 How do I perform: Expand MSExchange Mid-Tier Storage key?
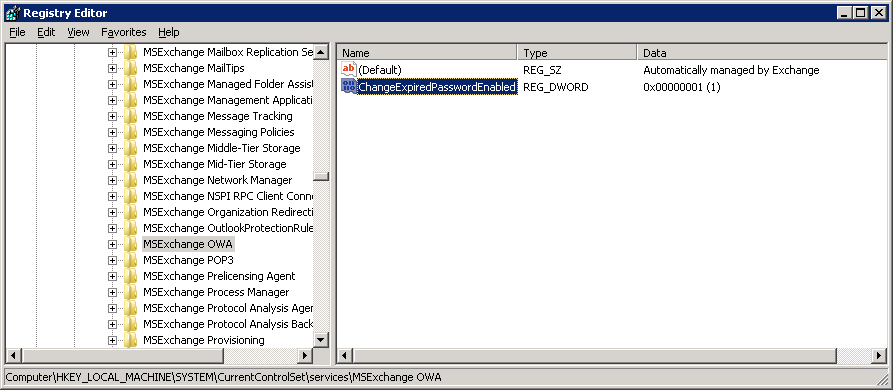tap(112, 164)
